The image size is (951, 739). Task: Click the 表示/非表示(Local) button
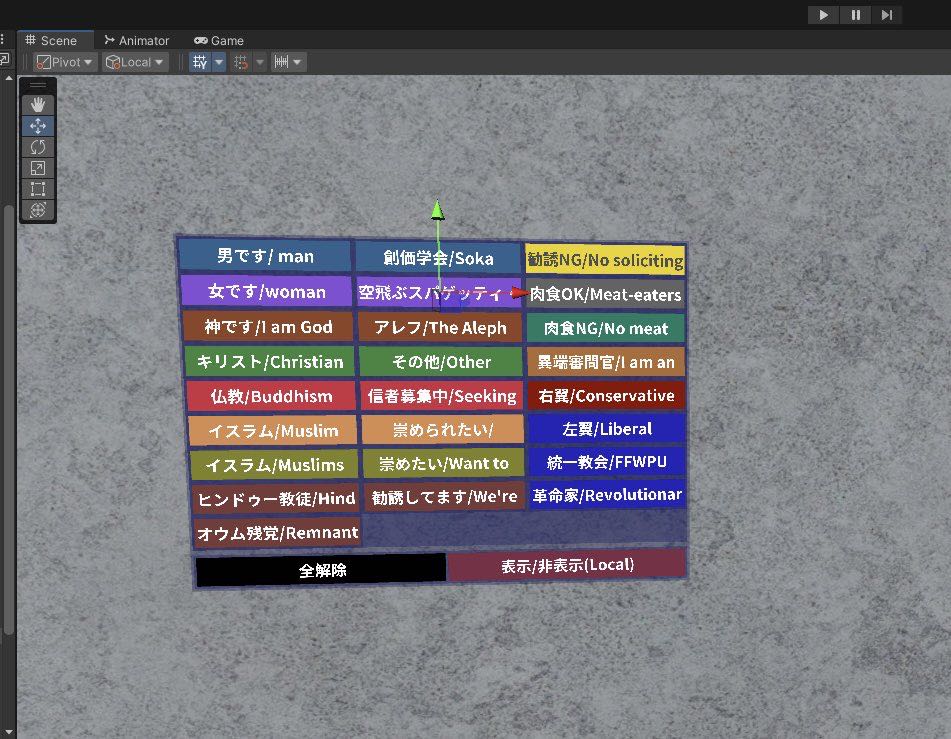click(x=567, y=565)
